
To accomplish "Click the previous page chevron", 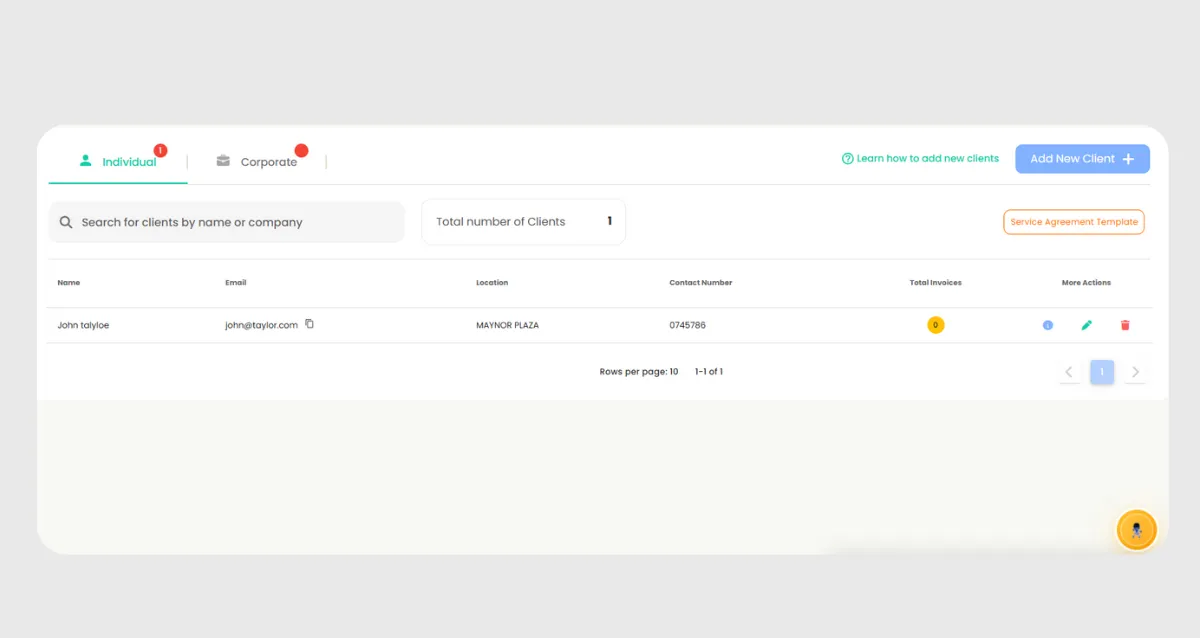I will click(1068, 371).
